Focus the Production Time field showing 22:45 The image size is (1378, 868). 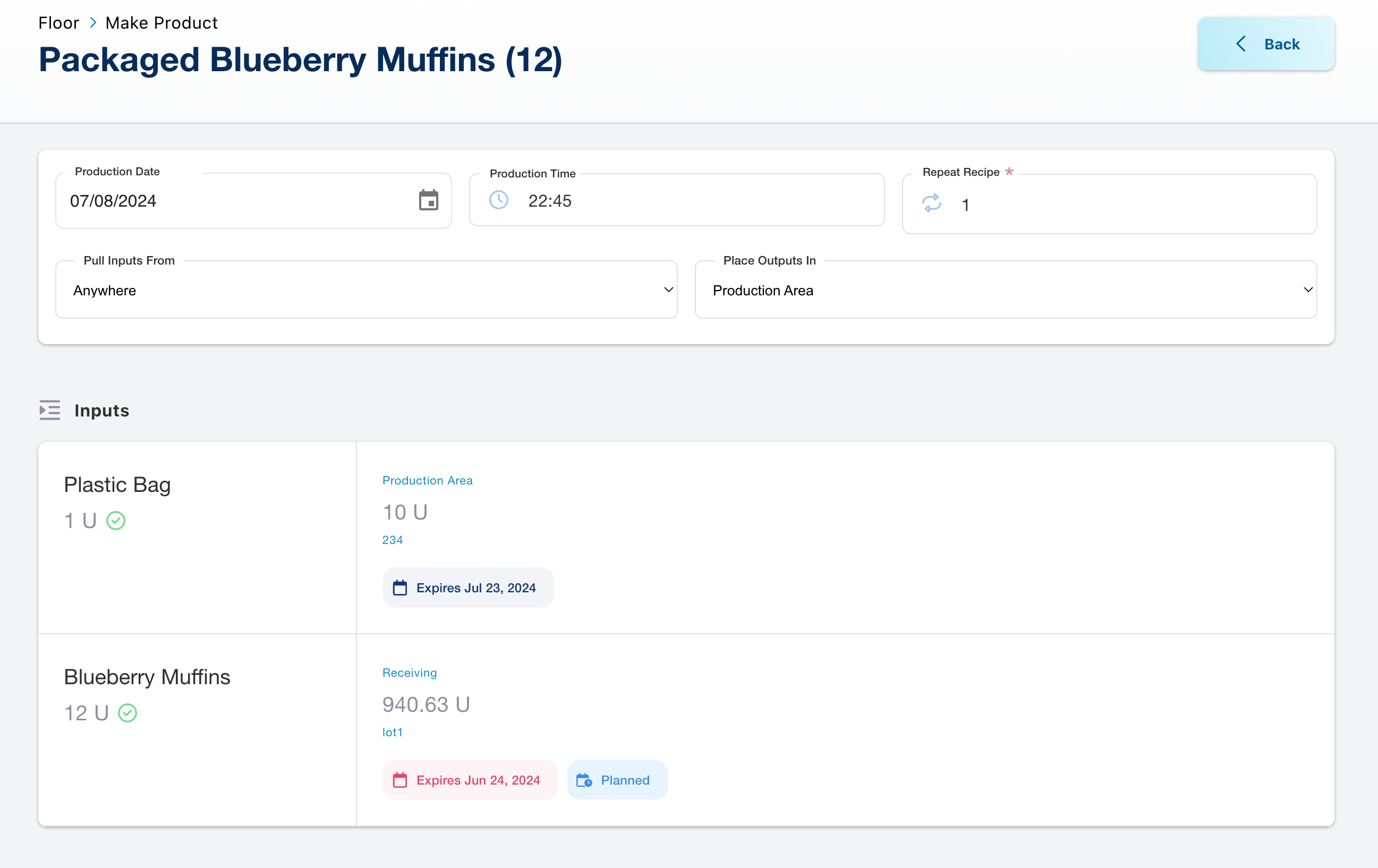click(x=687, y=201)
